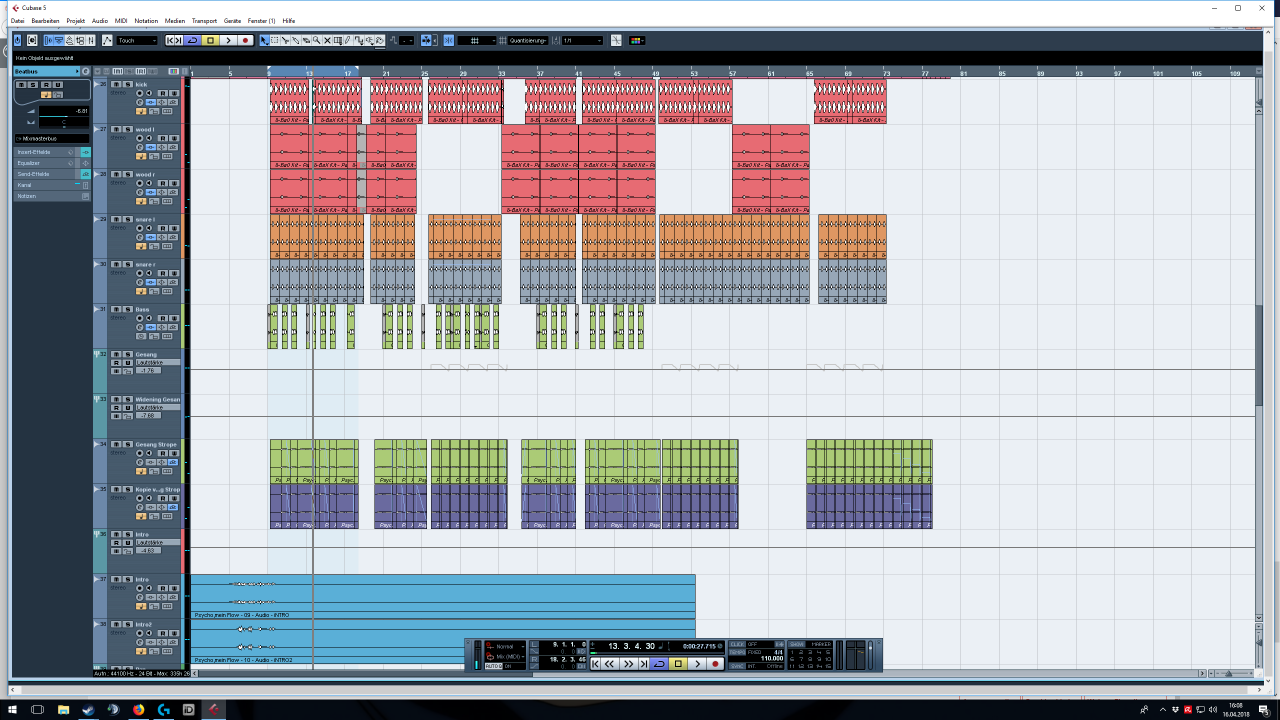Open the Touch automation mode dropdown
The width and height of the screenshot is (1280, 720).
(x=137, y=40)
